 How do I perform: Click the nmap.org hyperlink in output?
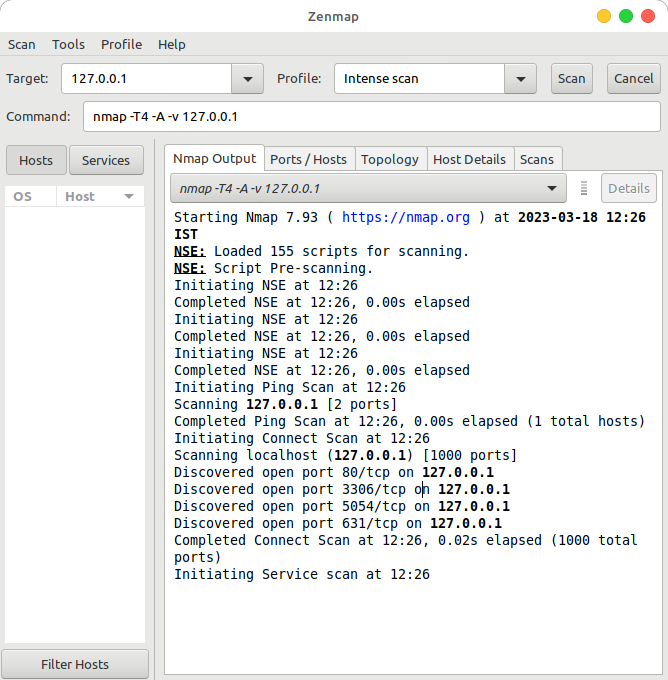pyautogui.click(x=405, y=217)
